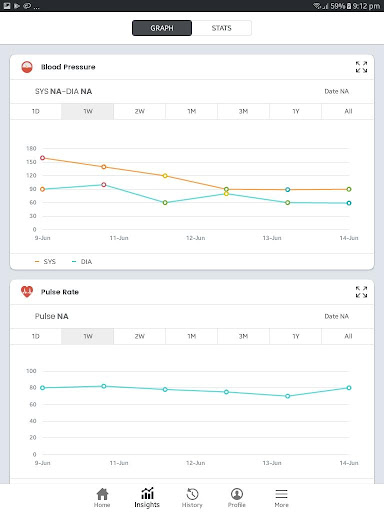Open the More hamburger menu
384x512 pixels.
282,494
